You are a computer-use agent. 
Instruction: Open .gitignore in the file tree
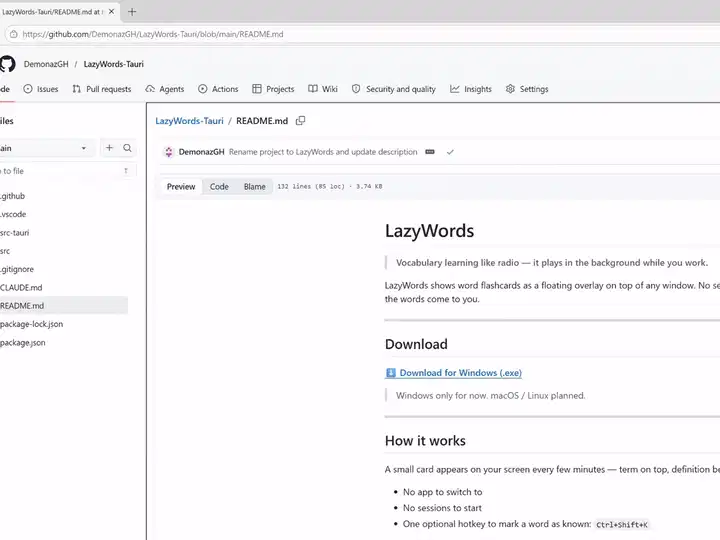(17, 269)
